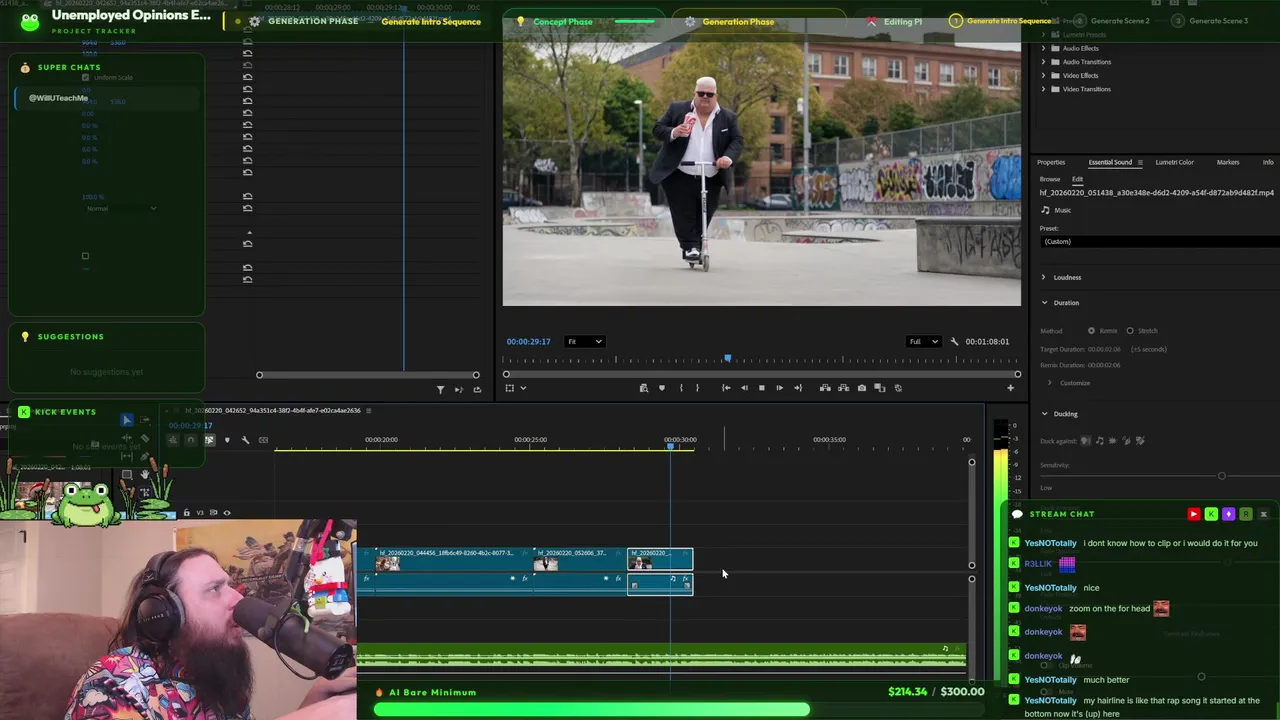Open the Button Editor plus icon
The width and height of the screenshot is (1280, 720).
pos(1010,388)
